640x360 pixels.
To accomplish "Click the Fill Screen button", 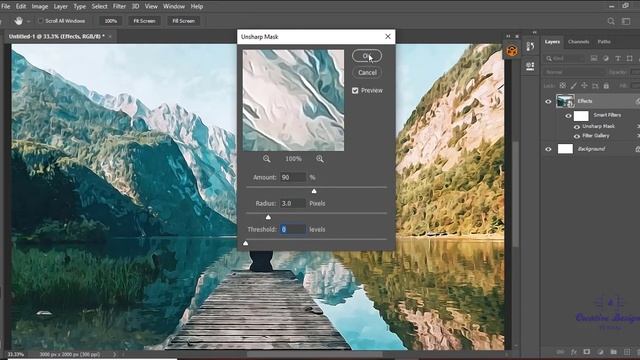I will [183, 21].
